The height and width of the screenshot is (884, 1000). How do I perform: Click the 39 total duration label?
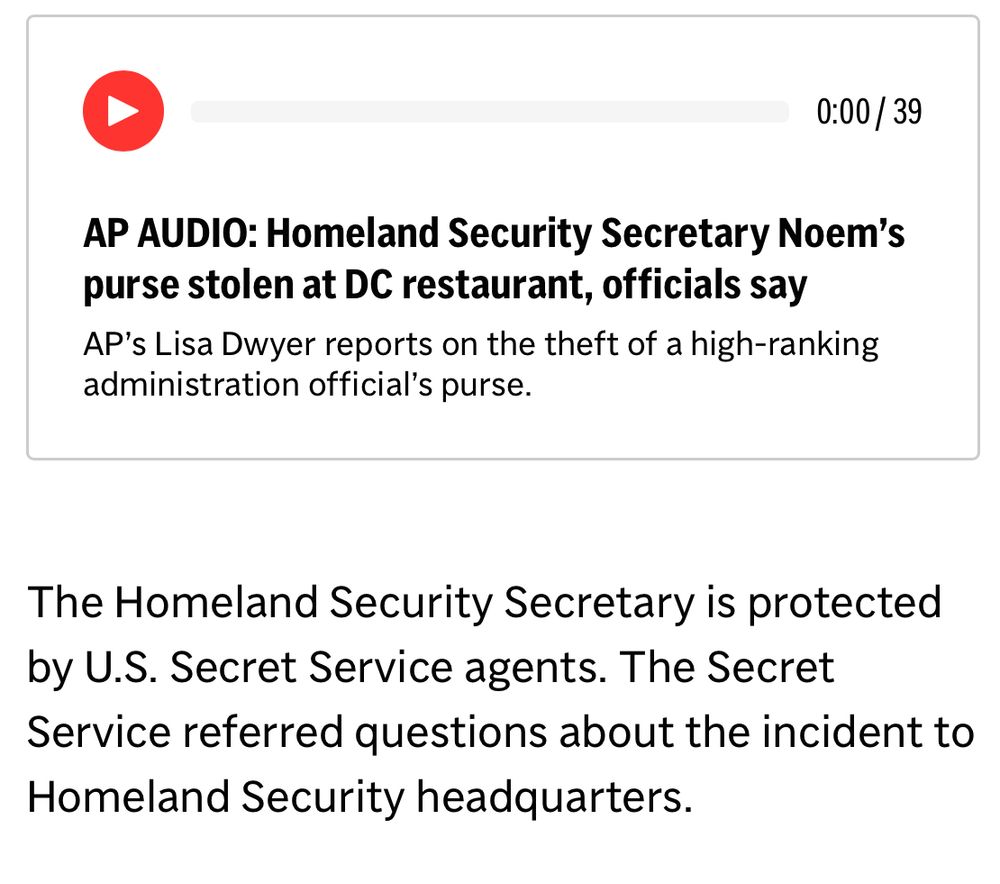[x=907, y=111]
